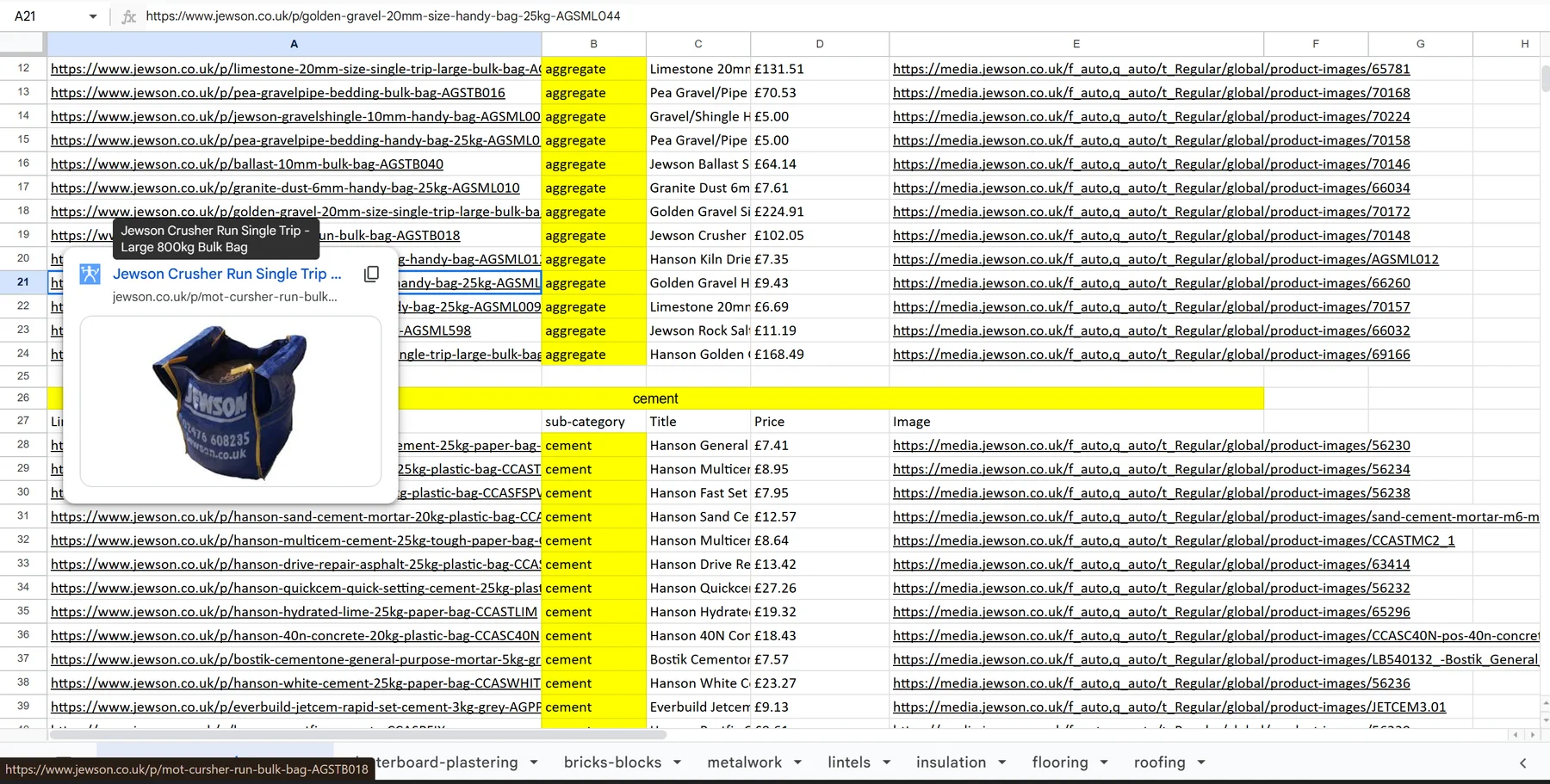Select column D header
Image resolution: width=1550 pixels, height=784 pixels.
click(819, 44)
